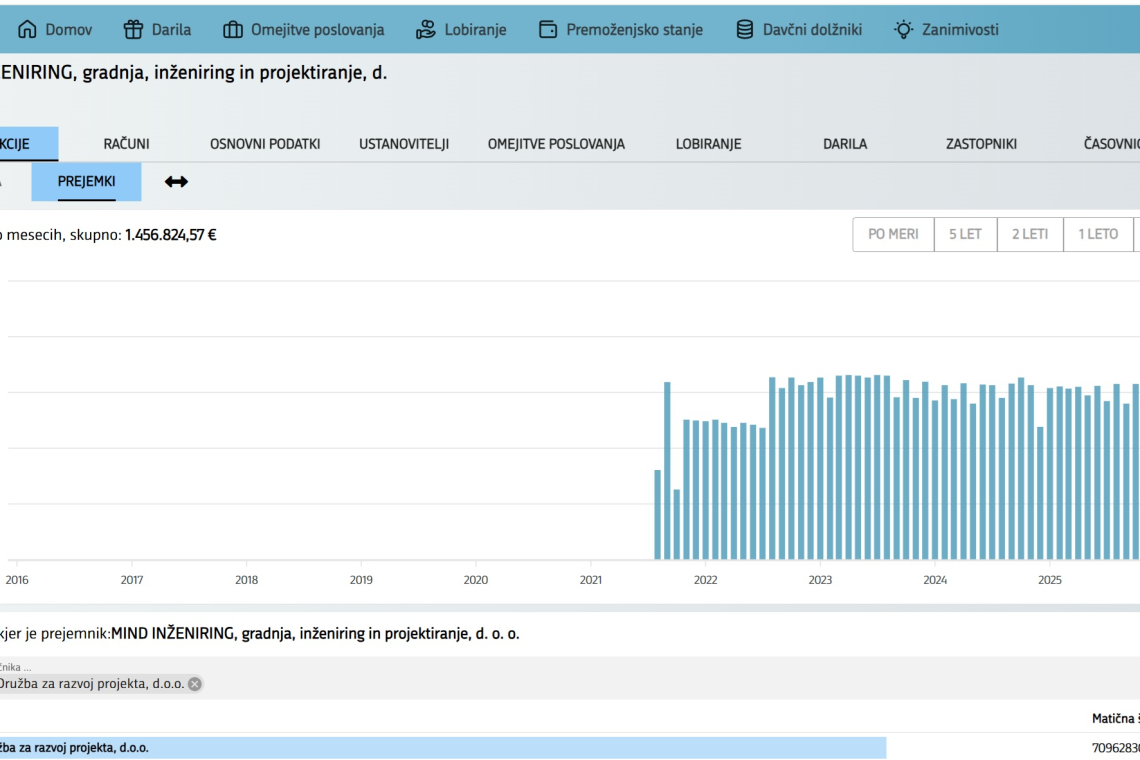
Task: Choose the 2 LETI range button
Action: pyautogui.click(x=1030, y=234)
